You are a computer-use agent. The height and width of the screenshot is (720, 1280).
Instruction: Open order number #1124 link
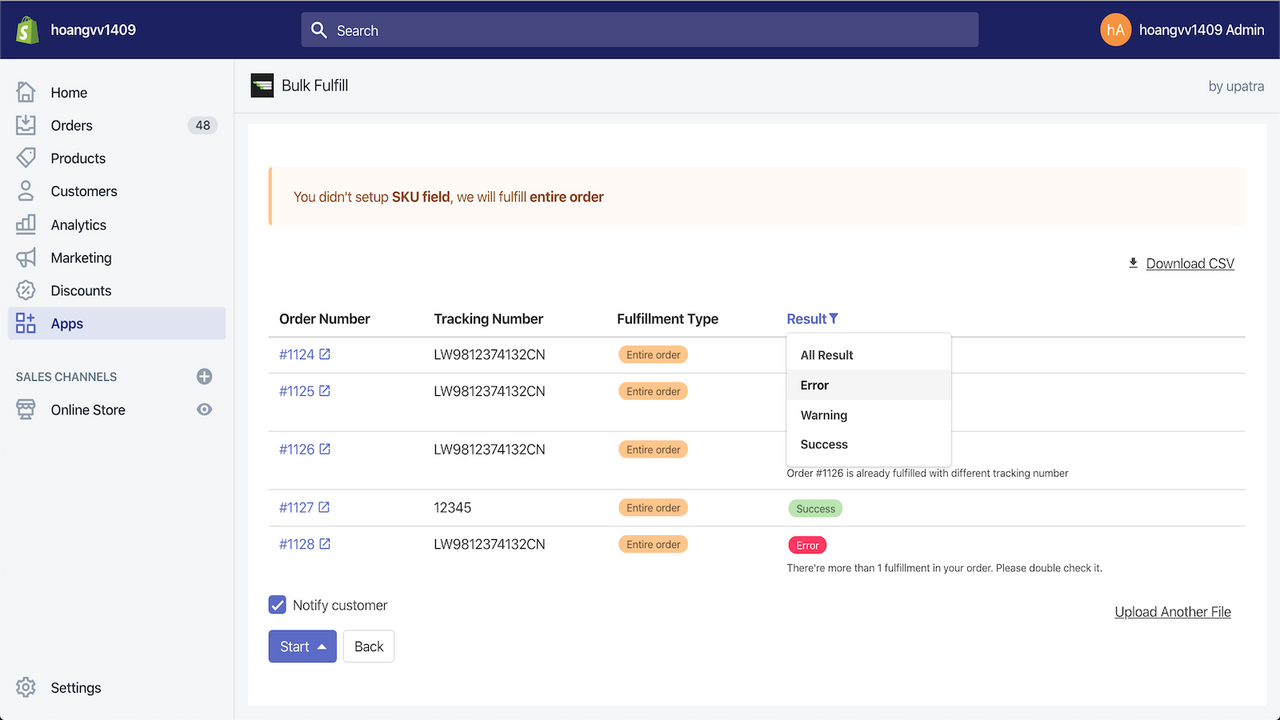297,355
